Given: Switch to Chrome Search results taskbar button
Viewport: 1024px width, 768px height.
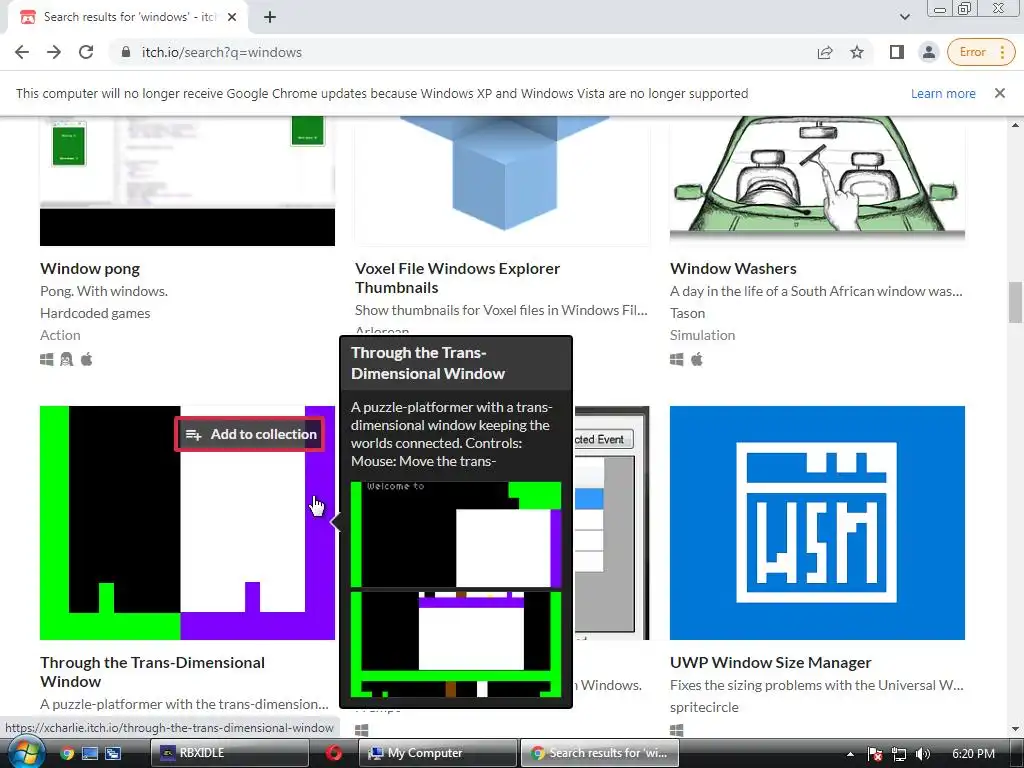Looking at the screenshot, I should point(600,753).
